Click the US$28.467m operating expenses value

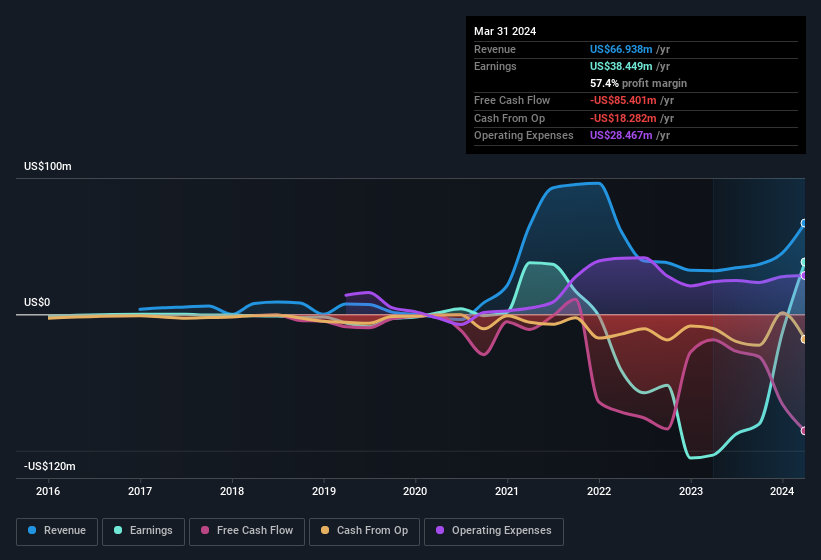pos(621,136)
